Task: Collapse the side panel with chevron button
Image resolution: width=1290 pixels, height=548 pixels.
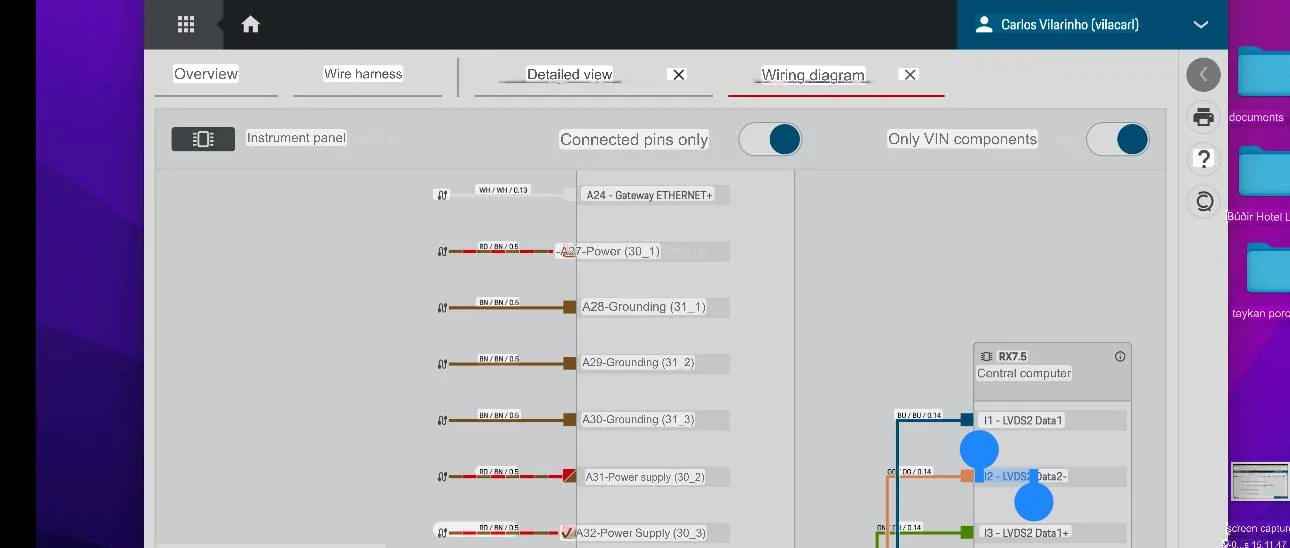Action: (1204, 74)
